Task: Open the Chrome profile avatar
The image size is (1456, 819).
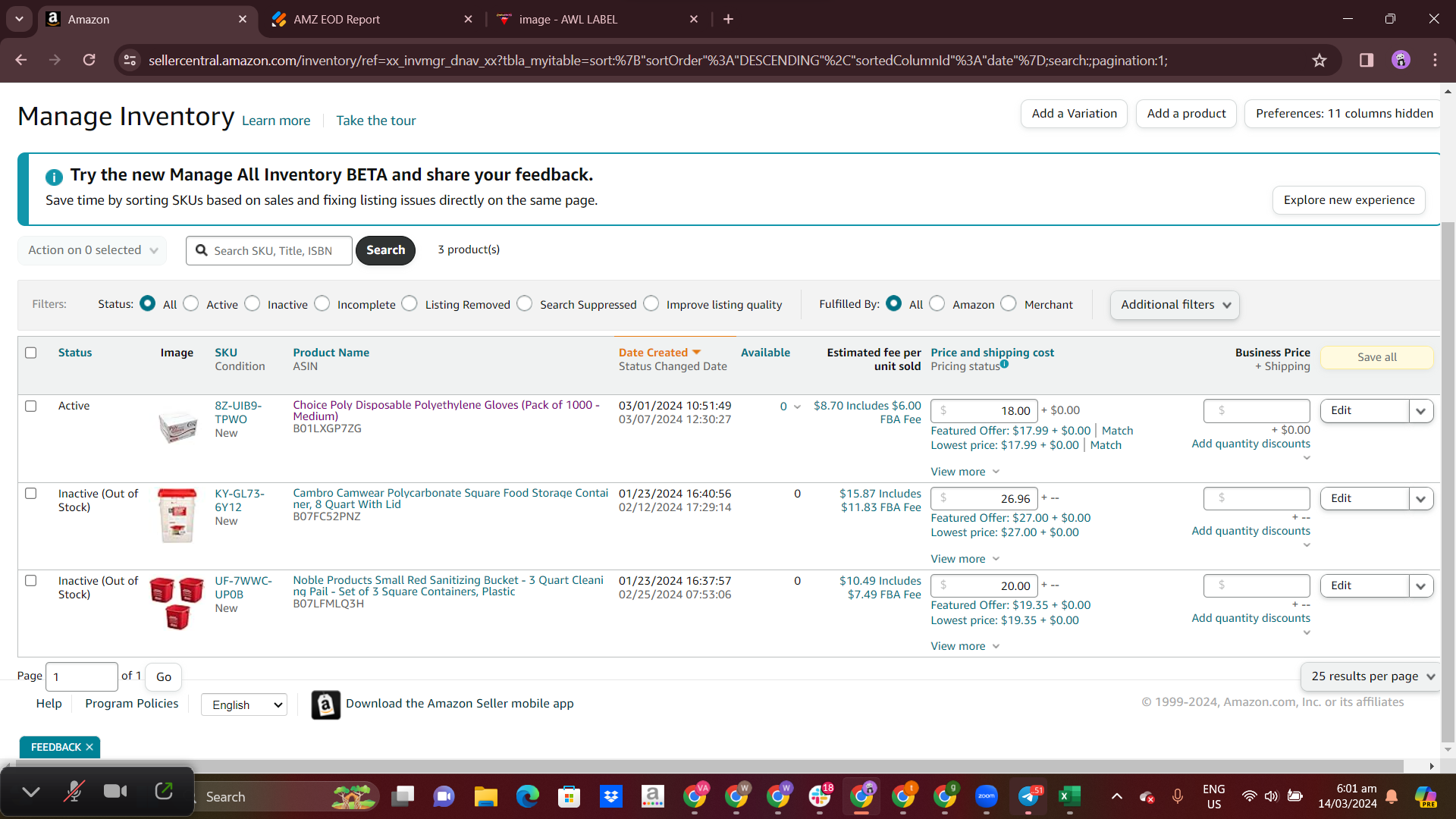Action: click(x=1401, y=60)
